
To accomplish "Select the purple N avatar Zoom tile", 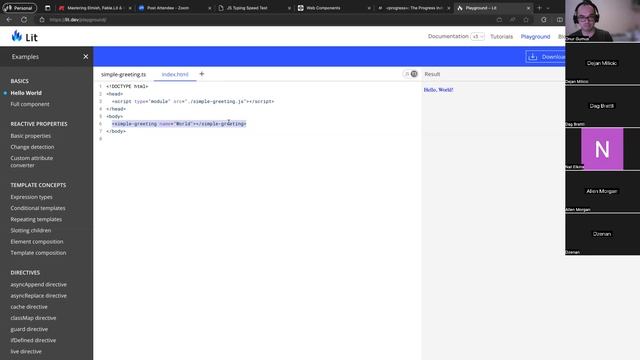I will point(602,149).
